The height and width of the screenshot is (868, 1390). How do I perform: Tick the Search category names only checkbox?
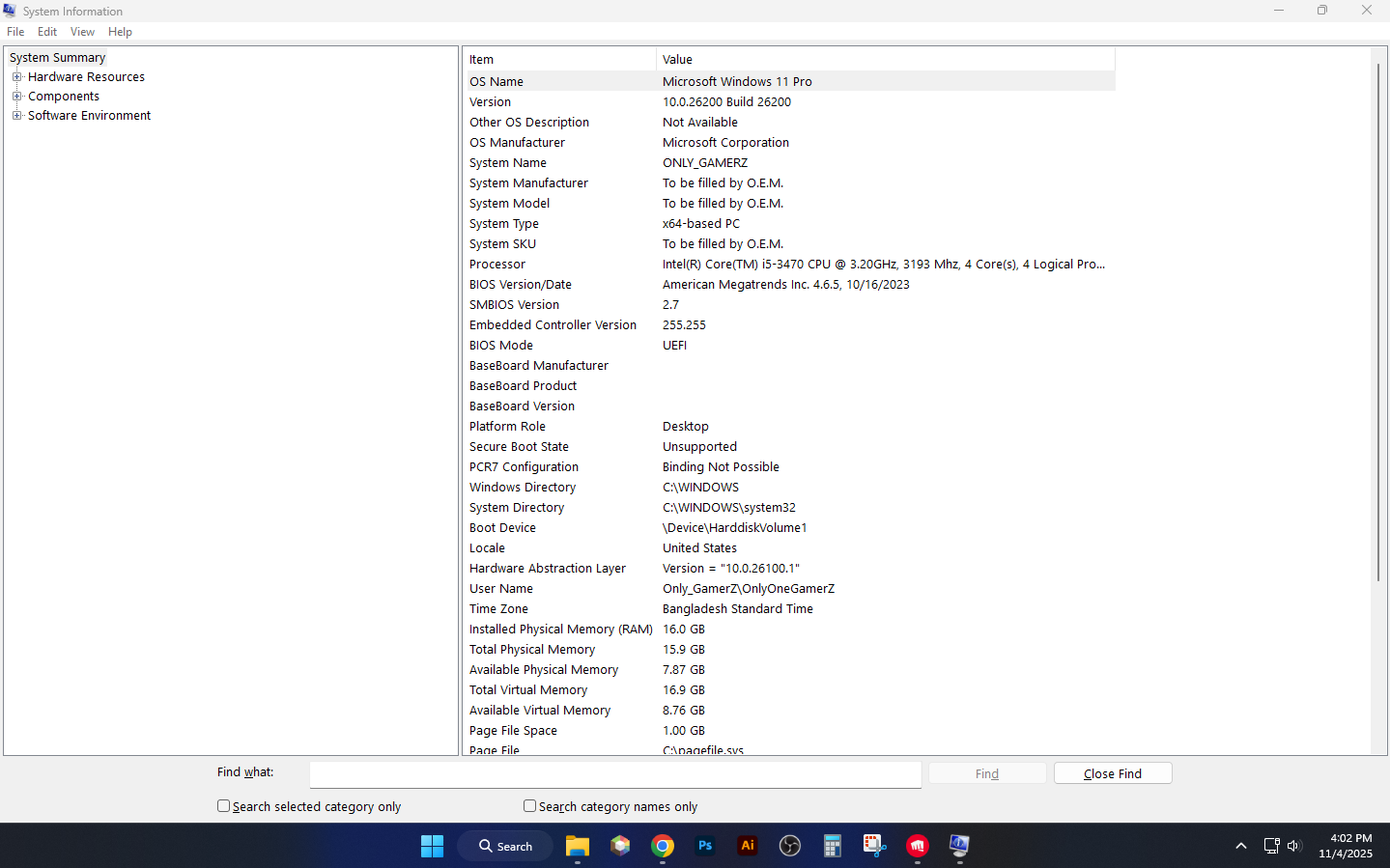coord(529,806)
